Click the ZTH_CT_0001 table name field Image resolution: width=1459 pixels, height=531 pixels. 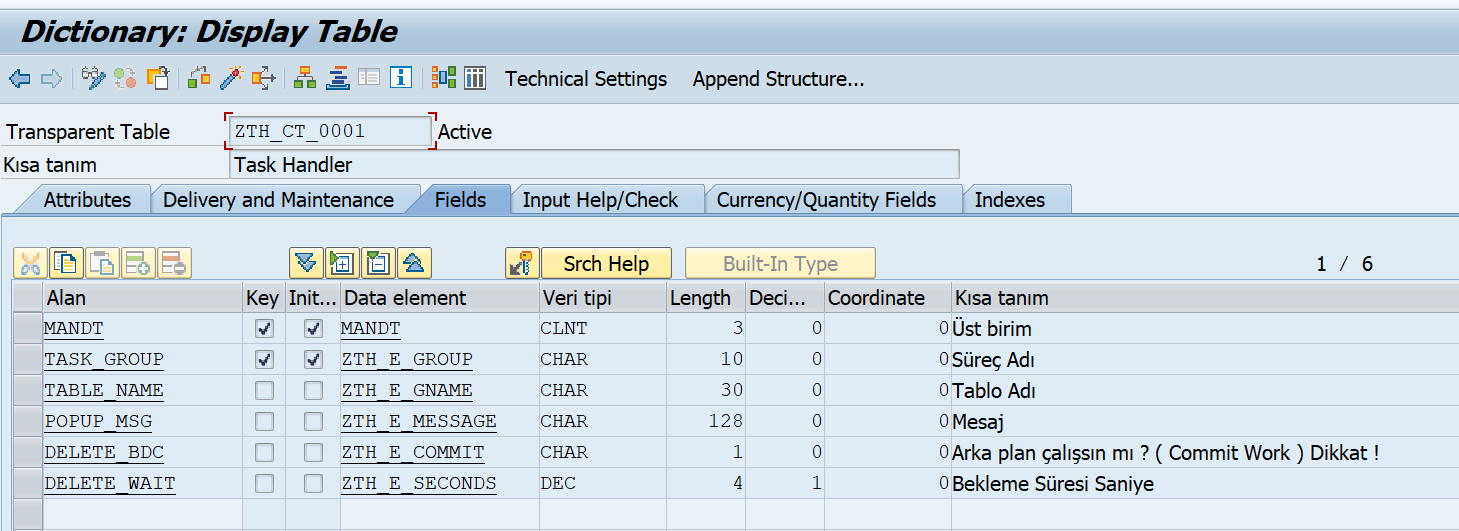330,131
